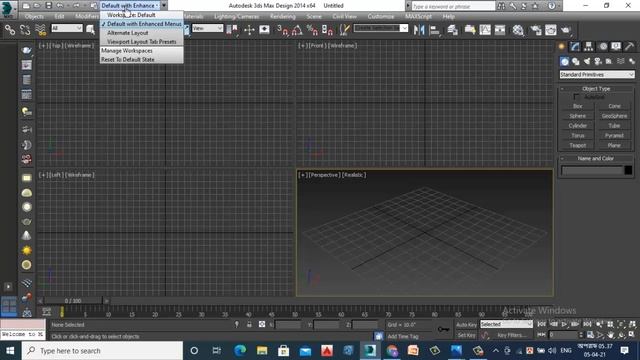This screenshot has width=640, height=360.
Task: Open the workspace selector dropdown arrow
Action: click(164, 6)
